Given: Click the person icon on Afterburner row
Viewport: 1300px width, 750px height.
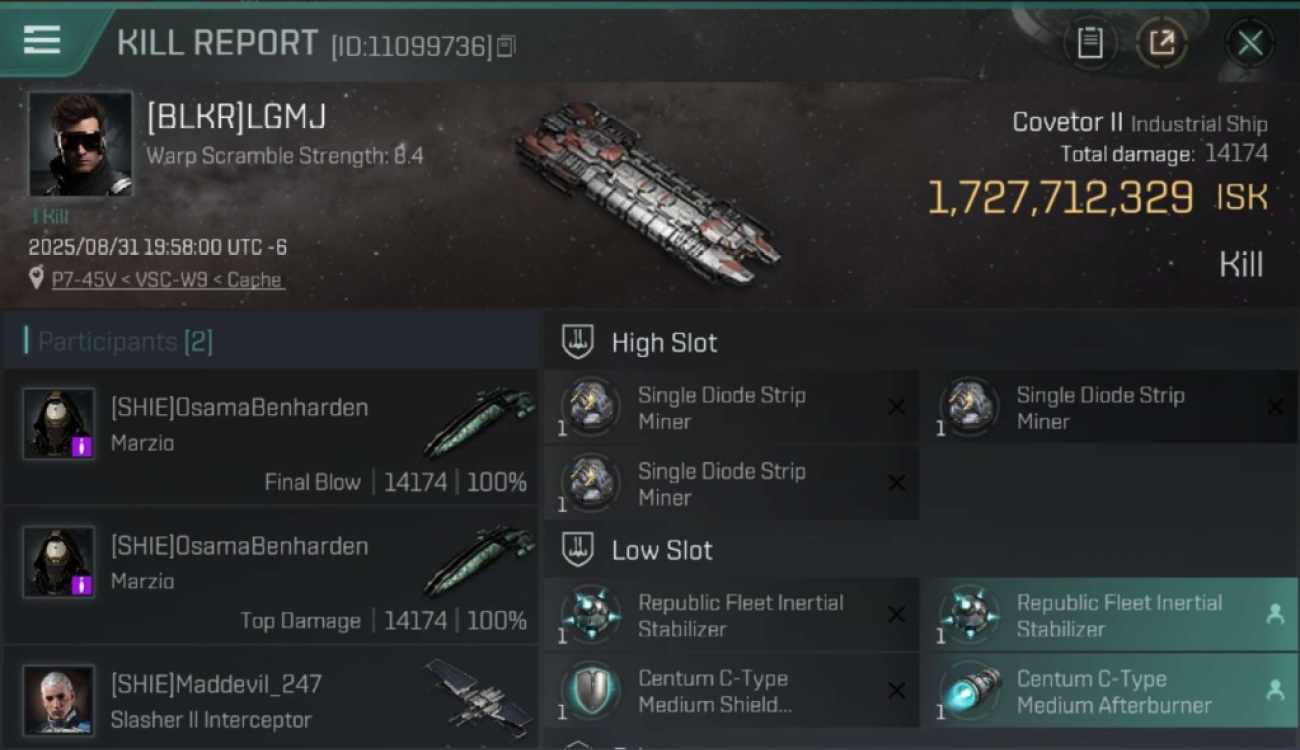Looking at the screenshot, I should [x=1275, y=690].
